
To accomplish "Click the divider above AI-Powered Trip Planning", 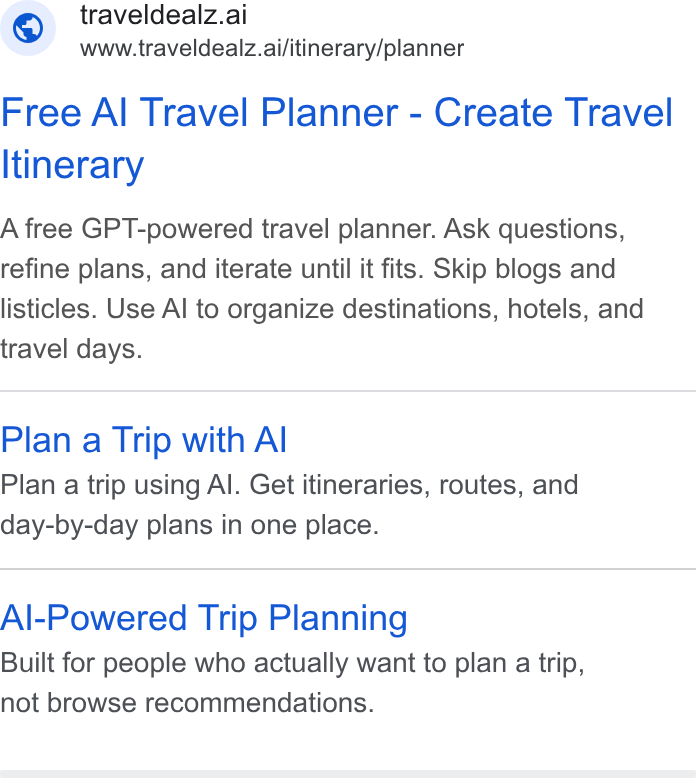I will pos(348,569).
